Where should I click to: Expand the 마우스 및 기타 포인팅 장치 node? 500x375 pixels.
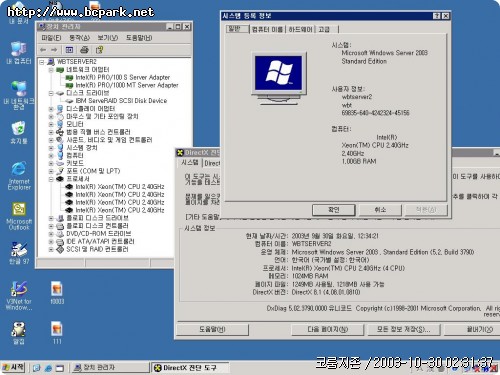tap(51, 116)
